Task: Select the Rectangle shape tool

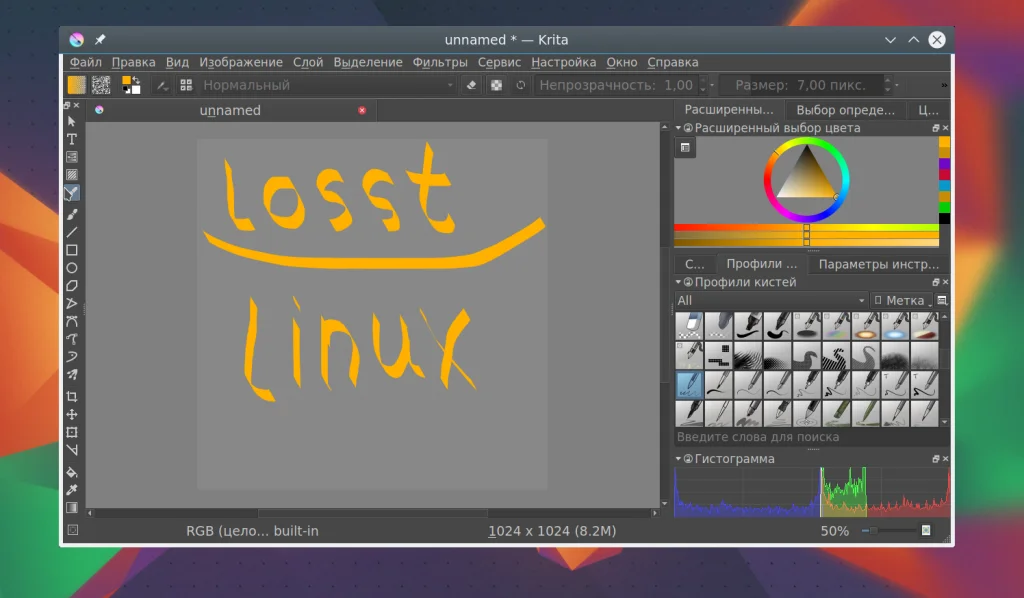Action: [72, 250]
